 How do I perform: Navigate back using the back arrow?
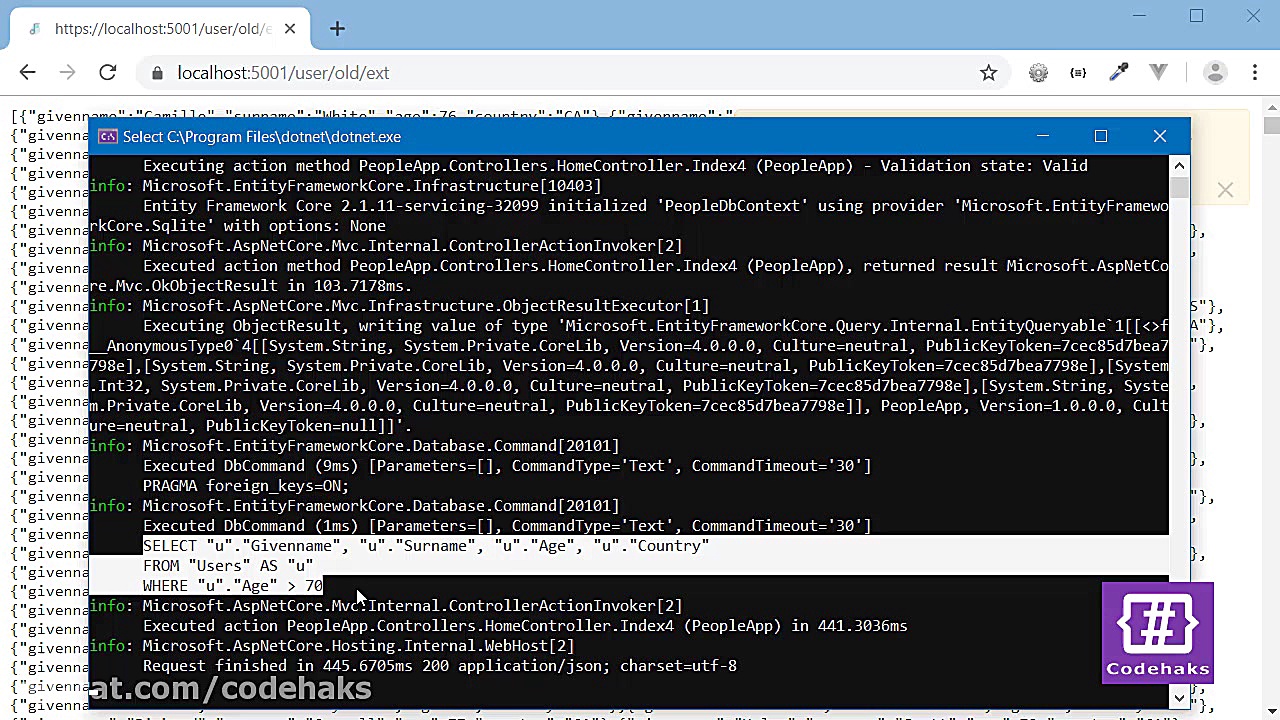coord(27,72)
